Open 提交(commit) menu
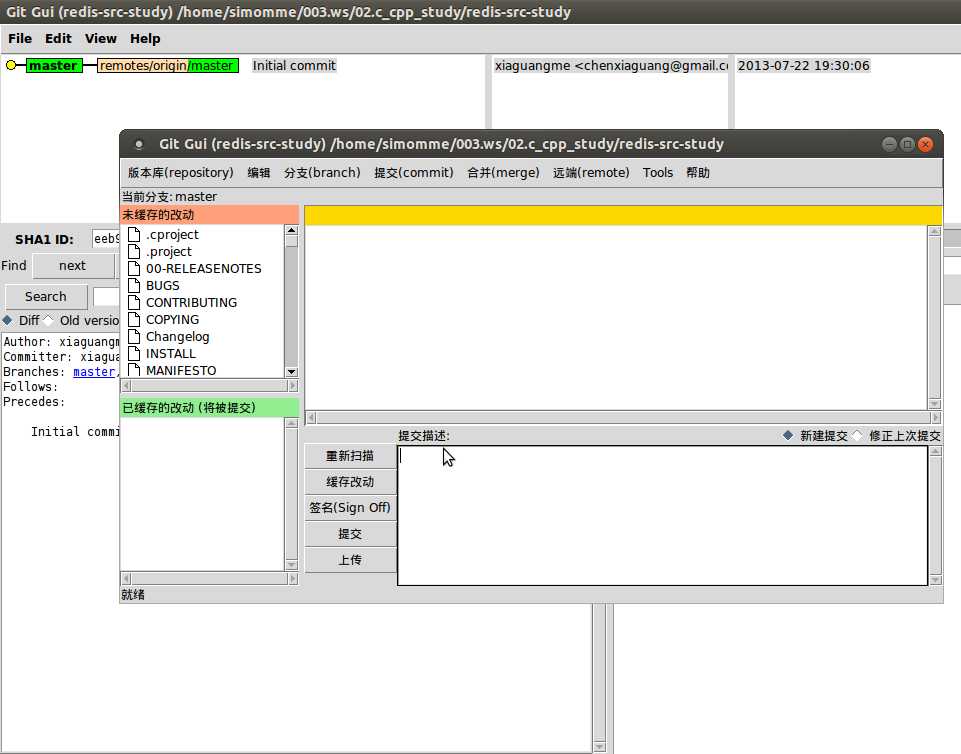This screenshot has height=754, width=961. [414, 173]
